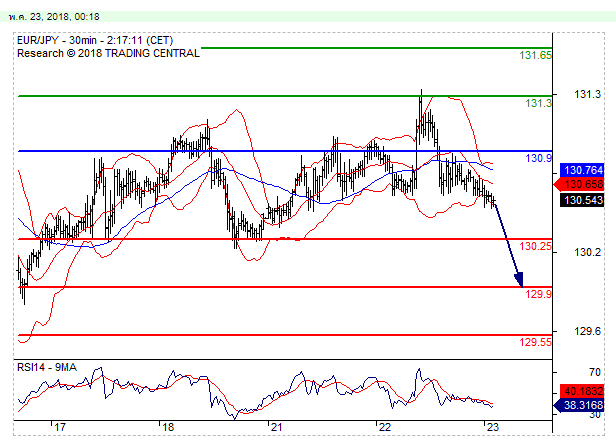Click the x-axis date label 23
The height and width of the screenshot is (446, 616).
(493, 428)
